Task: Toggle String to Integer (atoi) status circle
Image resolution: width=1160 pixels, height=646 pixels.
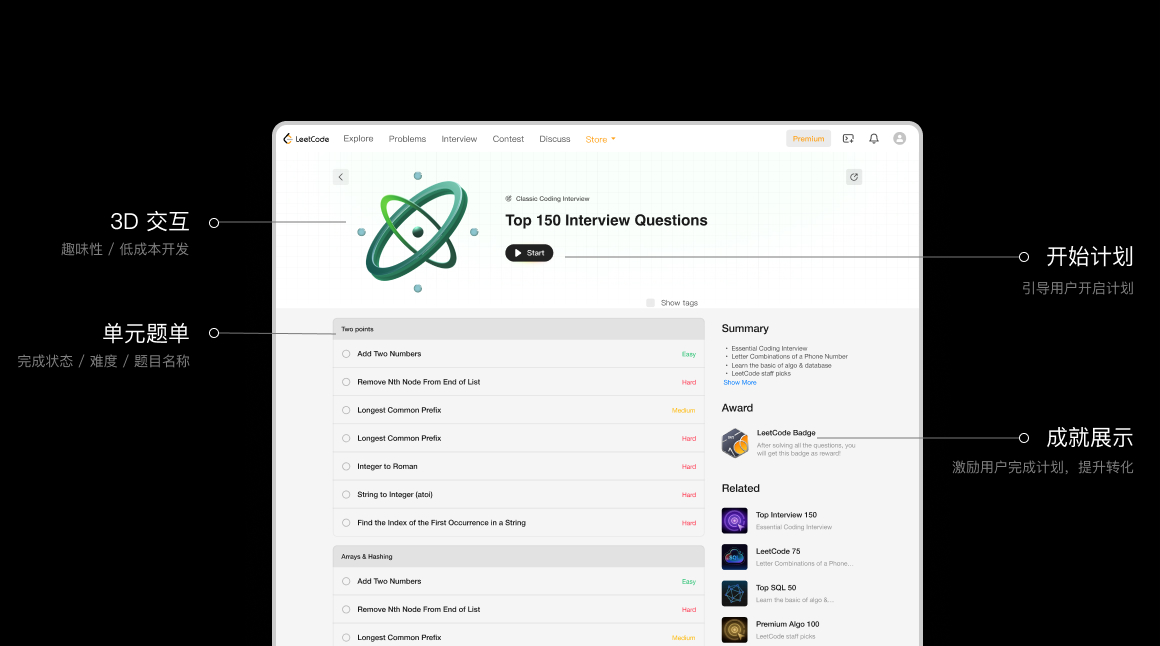Action: pos(346,495)
